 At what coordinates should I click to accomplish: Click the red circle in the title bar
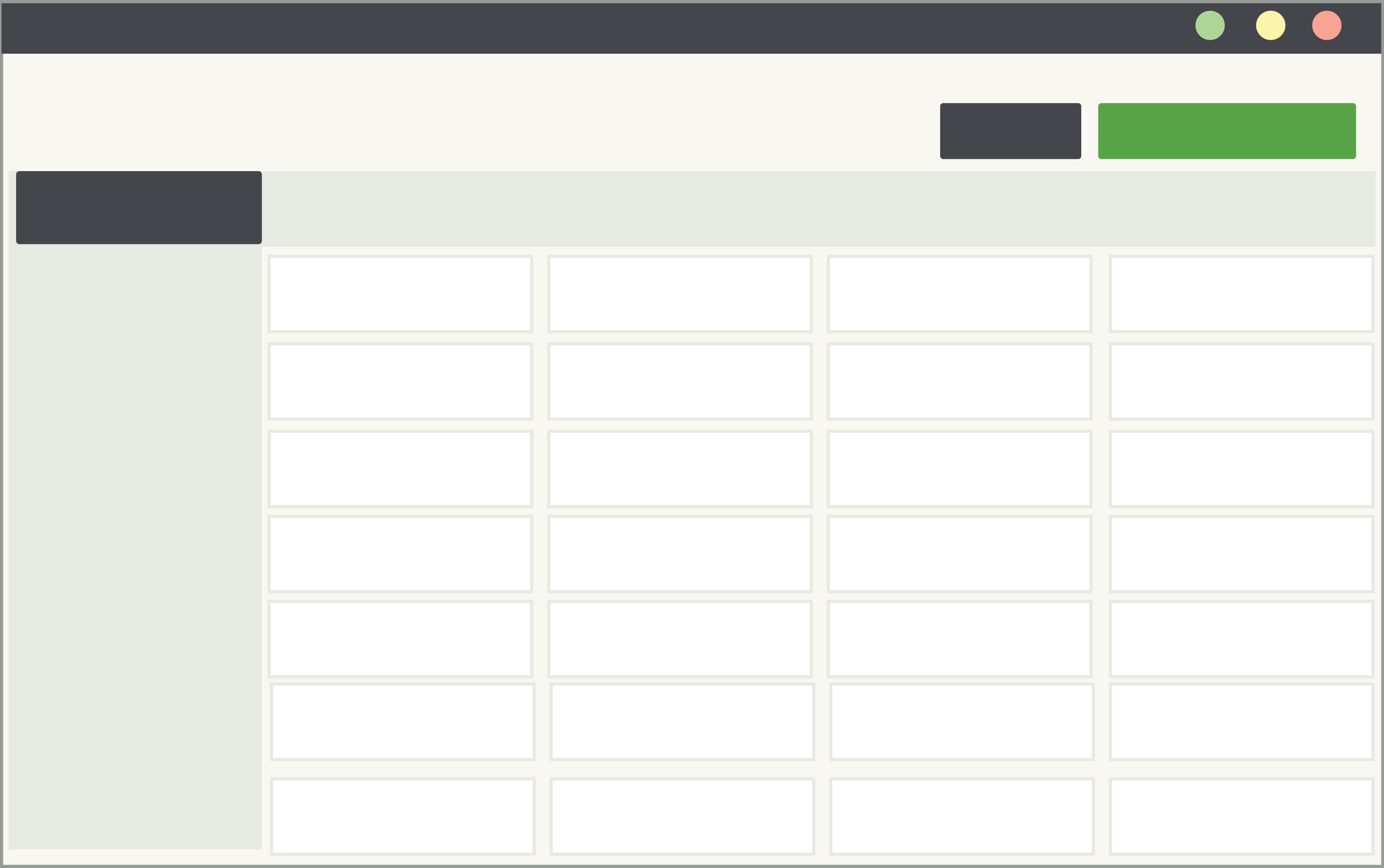(x=1326, y=25)
